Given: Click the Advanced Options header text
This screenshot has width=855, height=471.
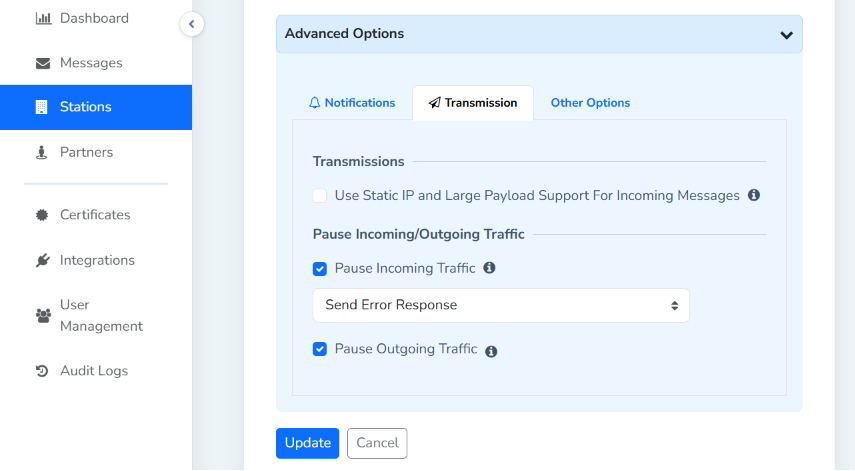Looking at the screenshot, I should (344, 33).
